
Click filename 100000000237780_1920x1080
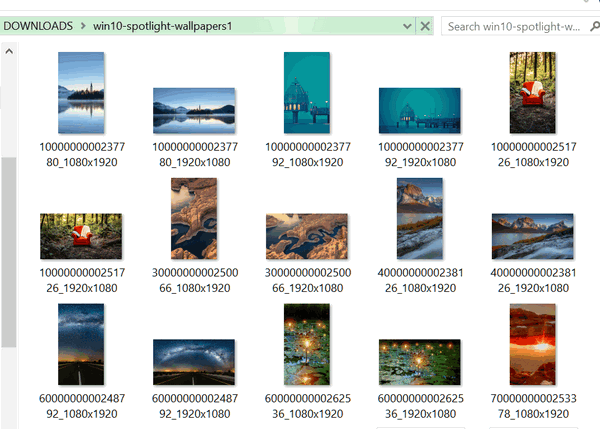(195, 155)
